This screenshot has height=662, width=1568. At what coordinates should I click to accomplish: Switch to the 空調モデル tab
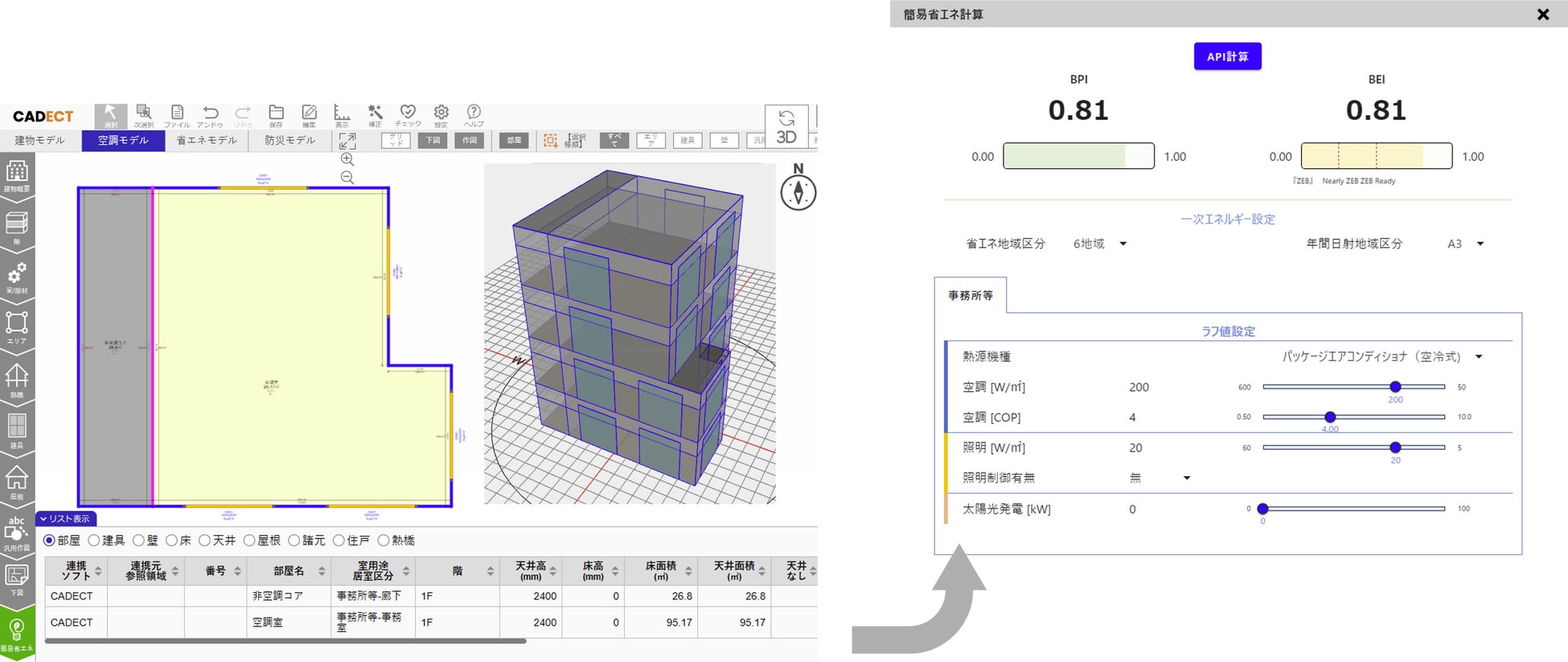click(123, 141)
